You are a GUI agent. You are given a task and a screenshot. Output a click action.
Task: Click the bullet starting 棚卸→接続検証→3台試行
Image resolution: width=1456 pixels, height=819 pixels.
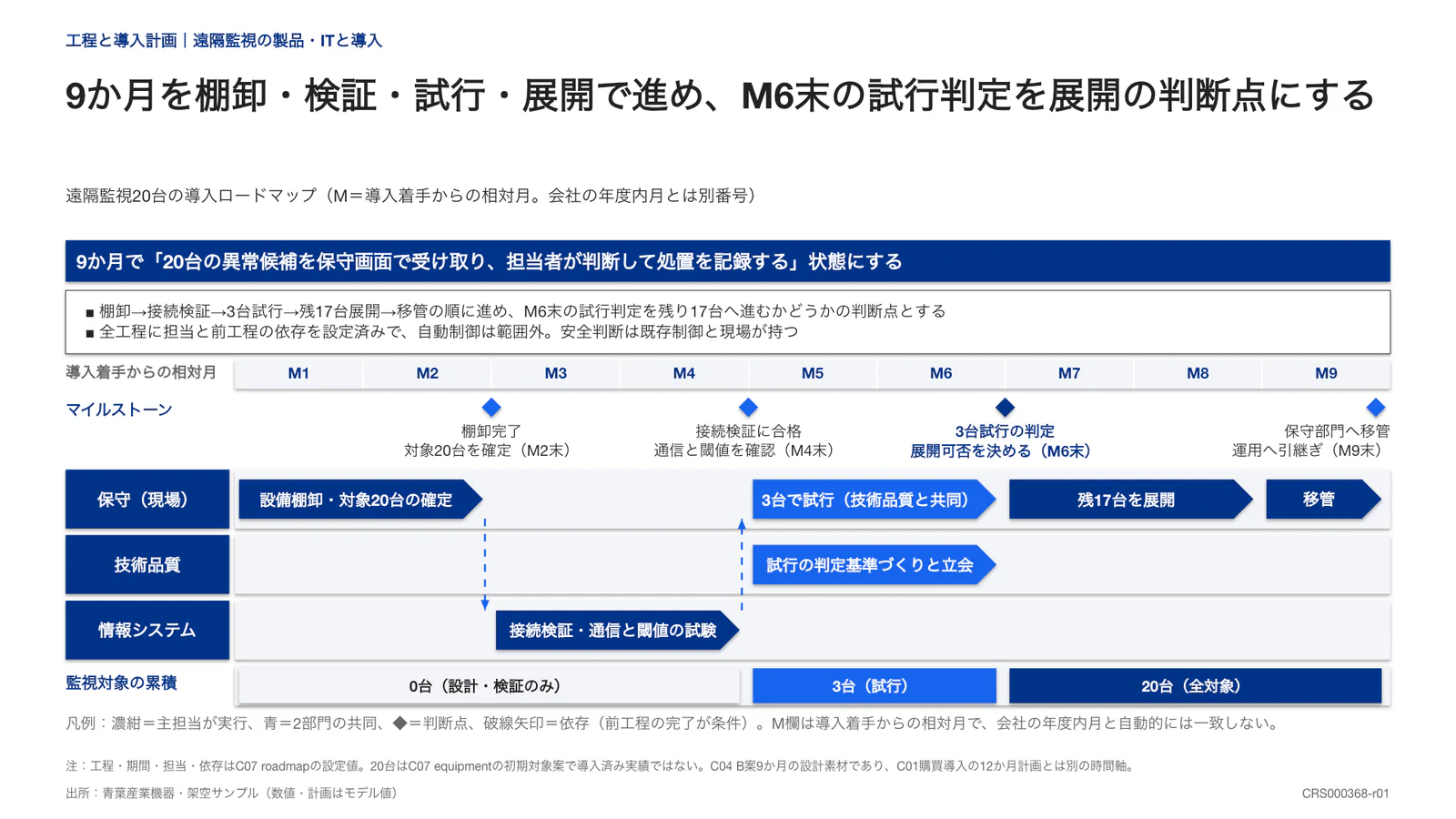tap(515, 311)
